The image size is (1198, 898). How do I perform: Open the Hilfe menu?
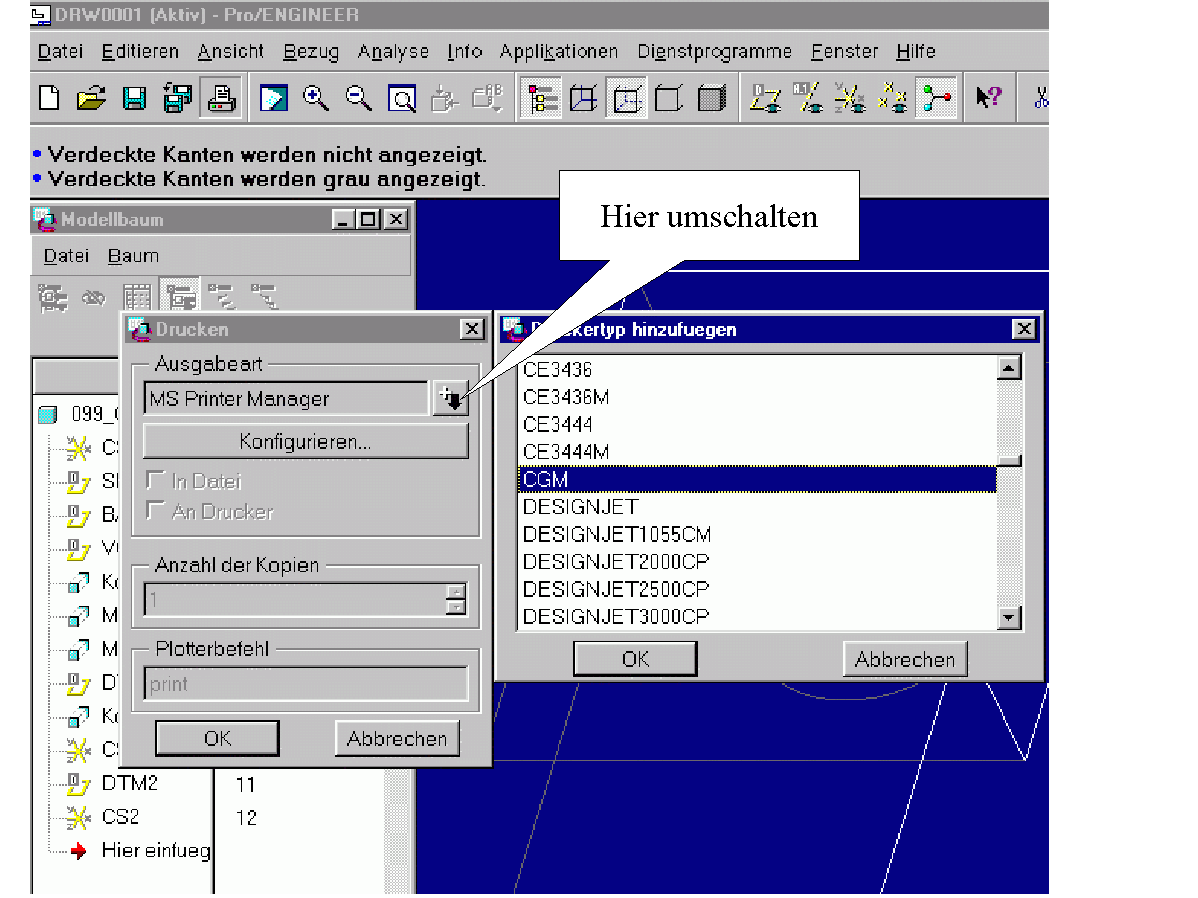pyautogui.click(x=915, y=51)
